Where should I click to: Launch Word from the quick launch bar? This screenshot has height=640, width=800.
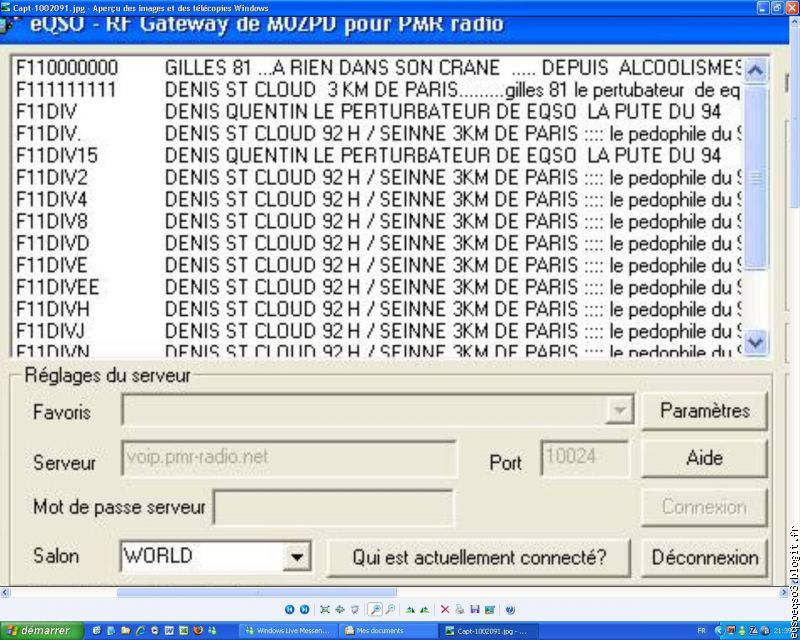169,631
